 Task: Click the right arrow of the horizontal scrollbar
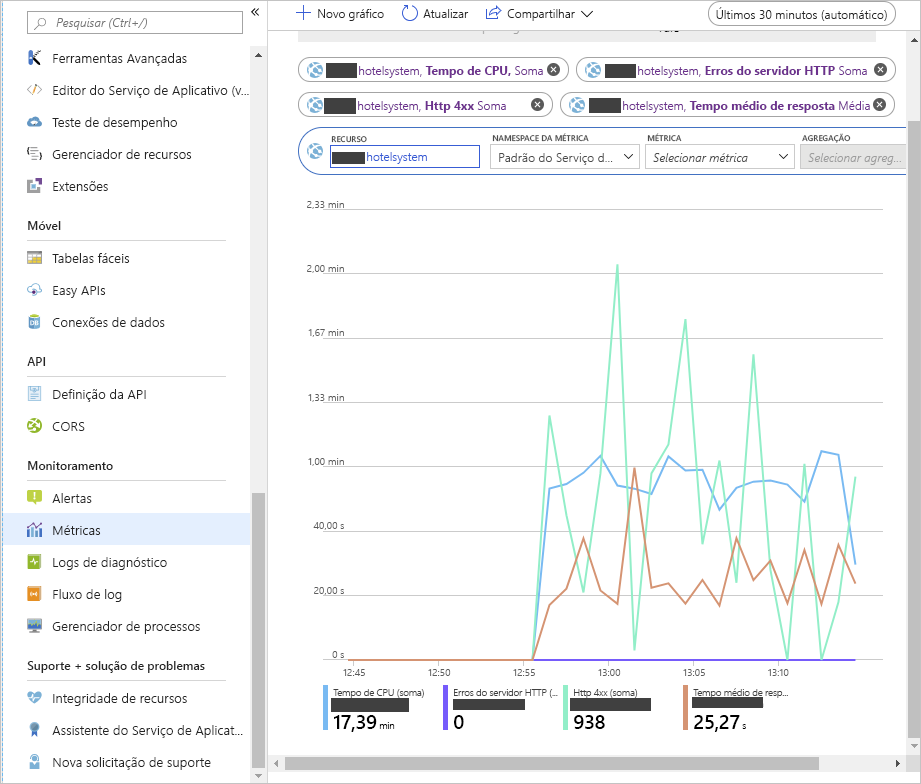click(898, 763)
